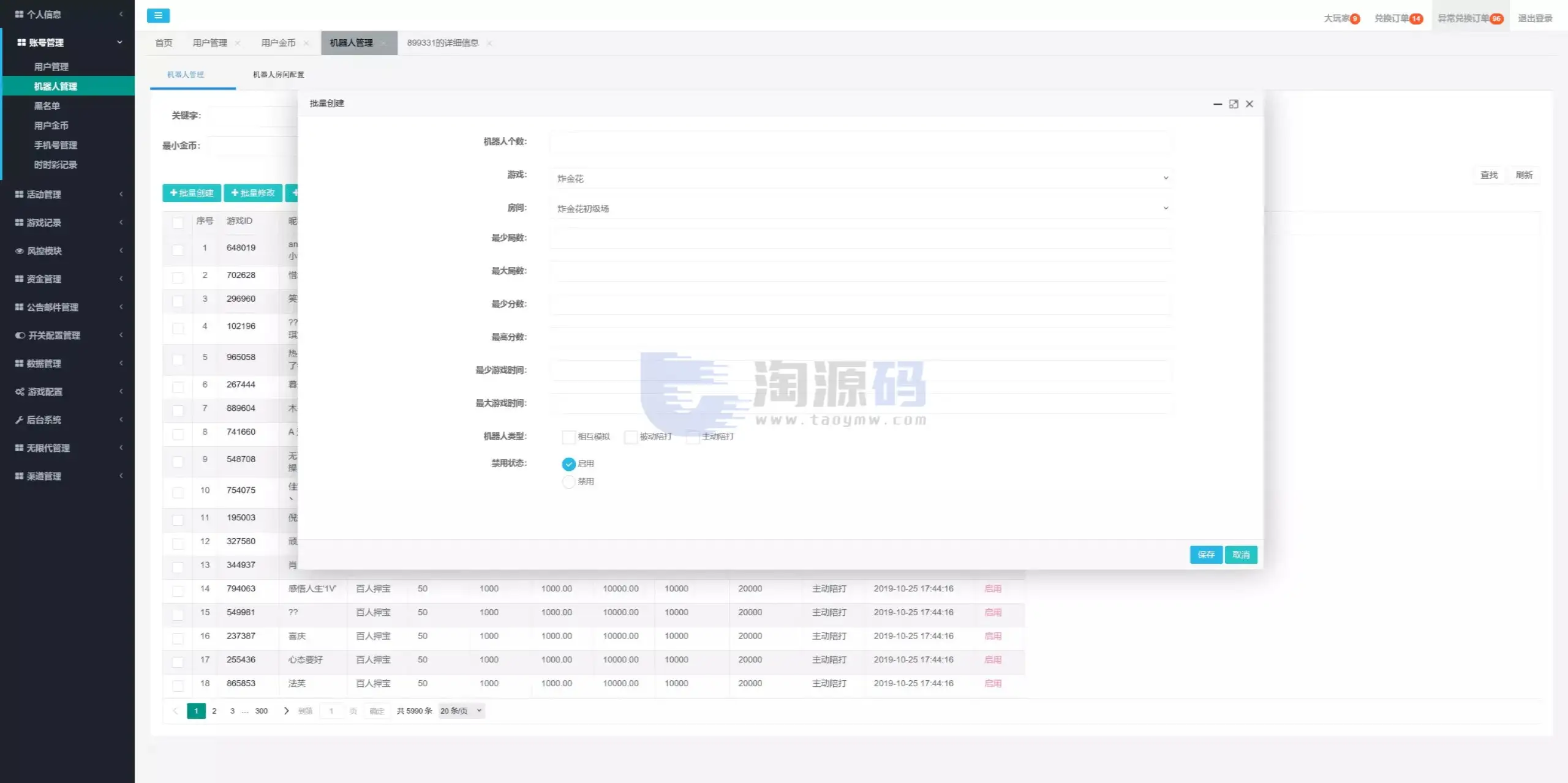Switch to the 机器人房间配置 tab
The width and height of the screenshot is (1568, 783).
[x=279, y=75]
